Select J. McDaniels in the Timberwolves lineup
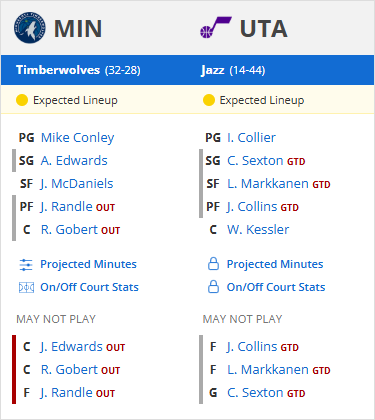 pyautogui.click(x=77, y=184)
